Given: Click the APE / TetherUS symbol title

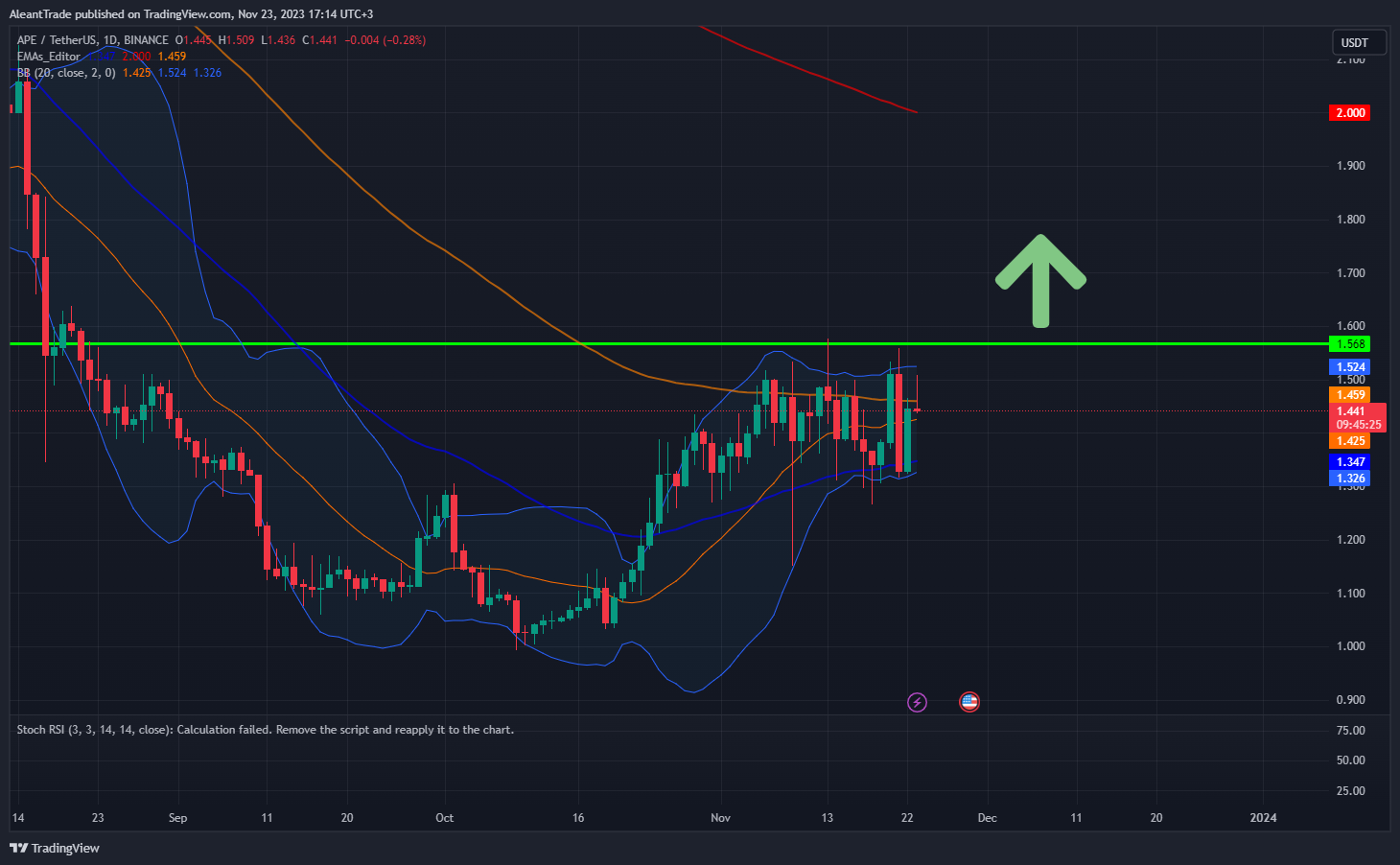Looking at the screenshot, I should coord(92,40).
